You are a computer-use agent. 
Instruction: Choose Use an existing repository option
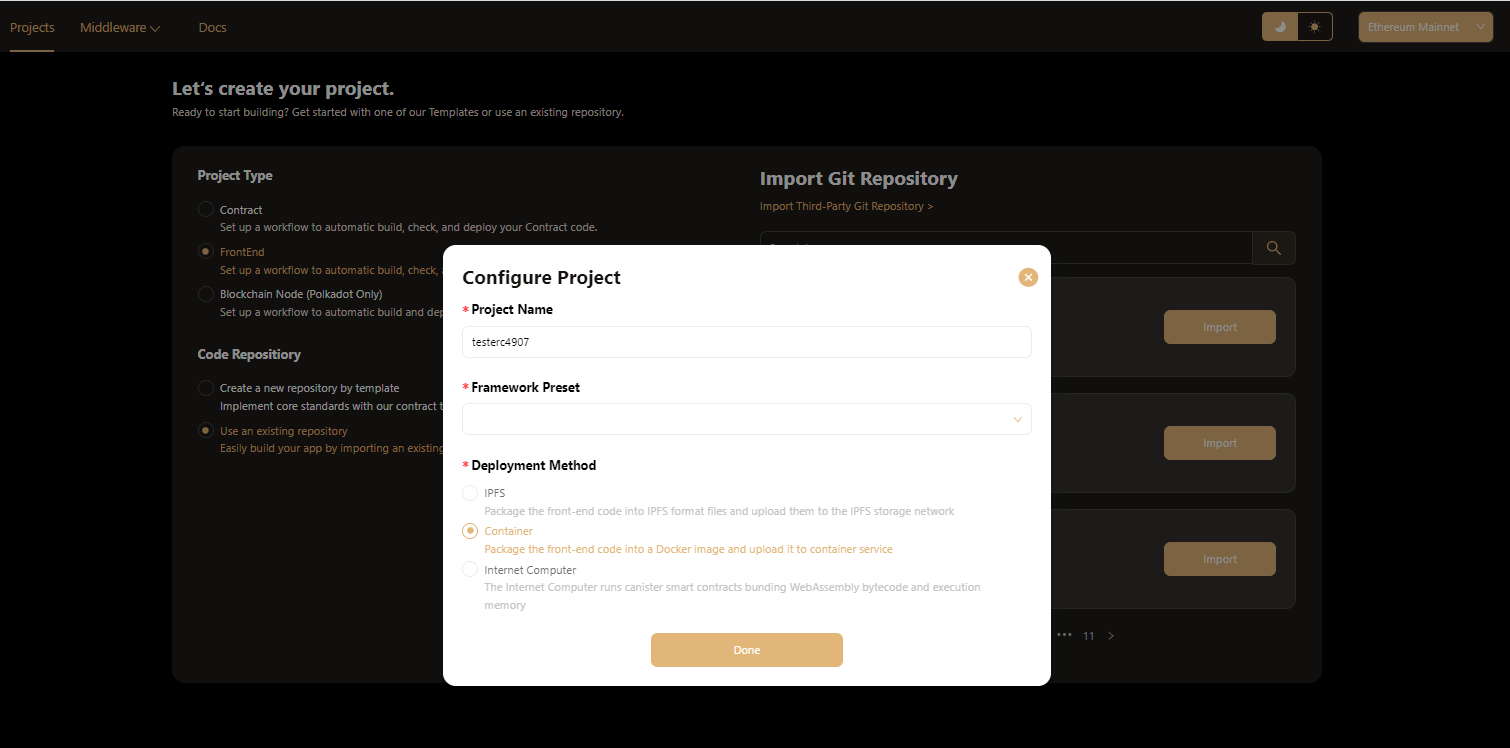(206, 430)
